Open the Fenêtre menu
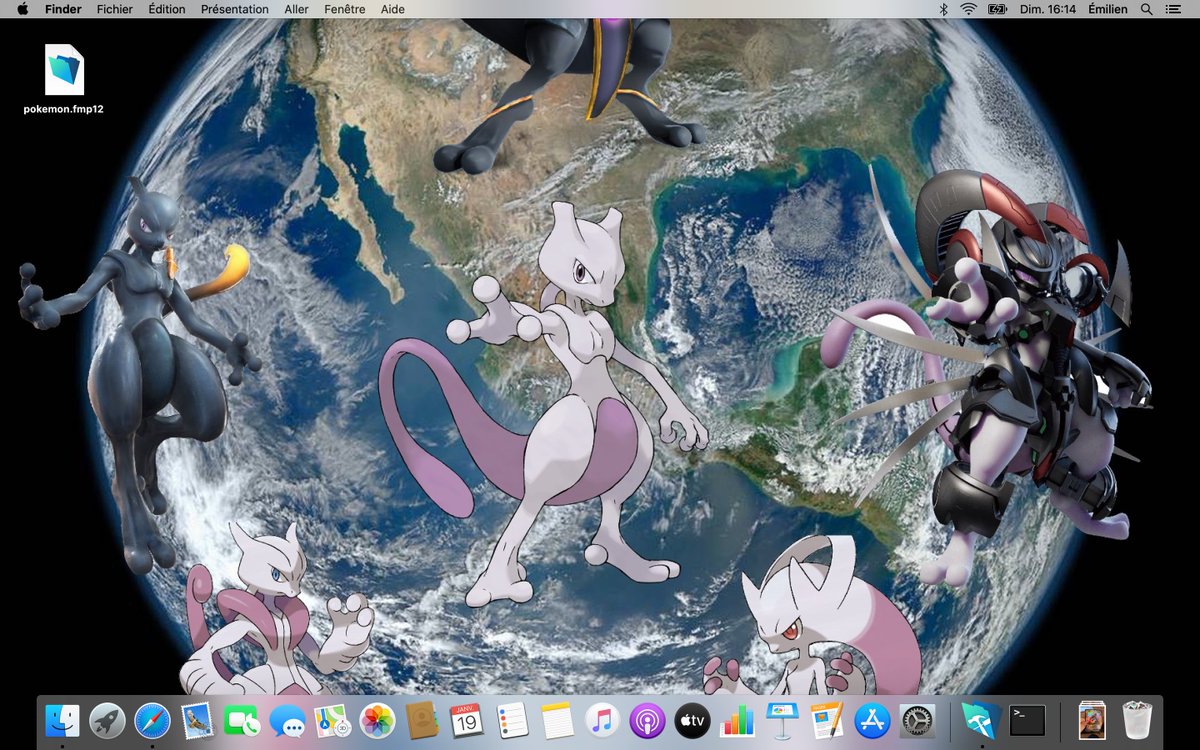The image size is (1200, 750). 345,9
